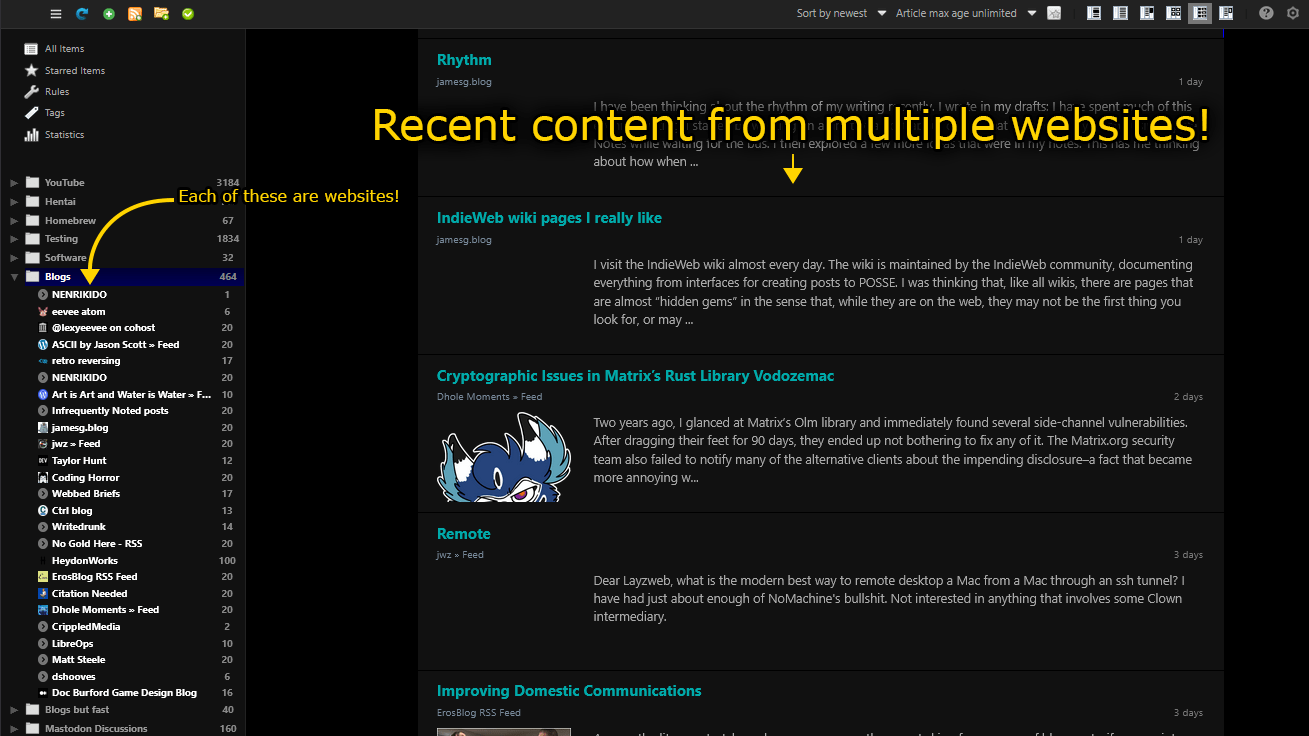Collapse the Blogs folder
Image resolution: width=1309 pixels, height=736 pixels.
[x=14, y=277]
